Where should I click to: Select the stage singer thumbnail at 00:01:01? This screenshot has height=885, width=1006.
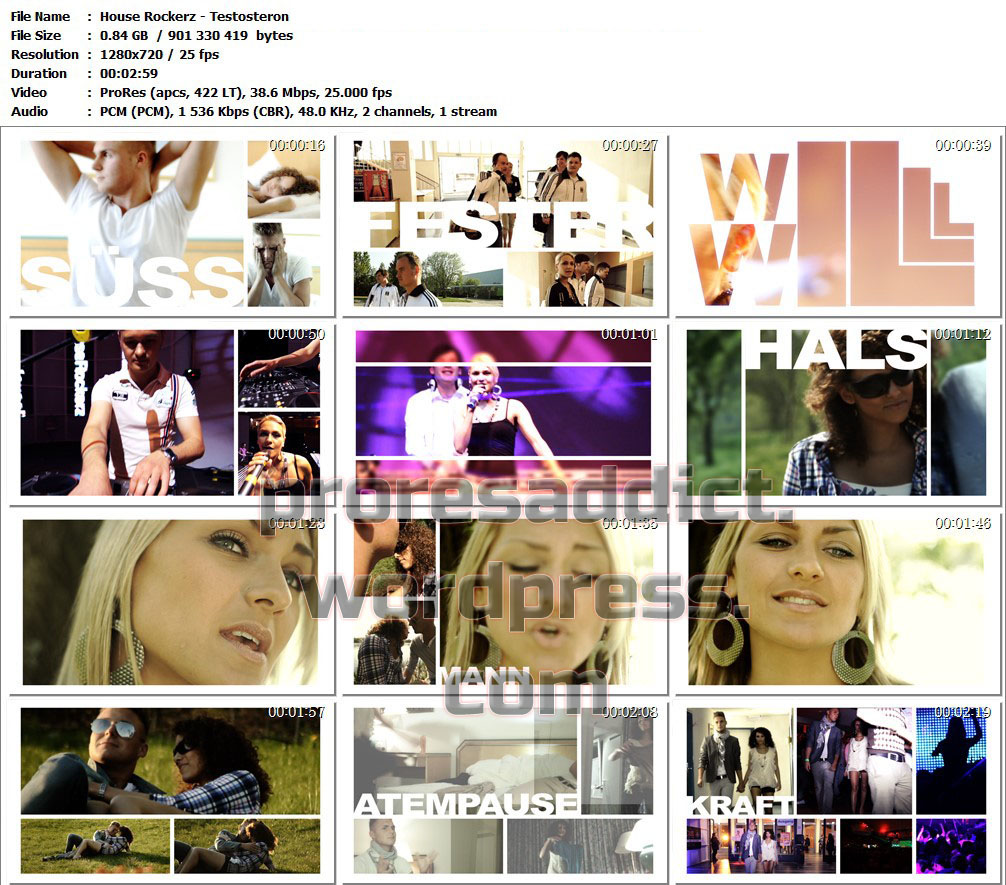pos(503,412)
